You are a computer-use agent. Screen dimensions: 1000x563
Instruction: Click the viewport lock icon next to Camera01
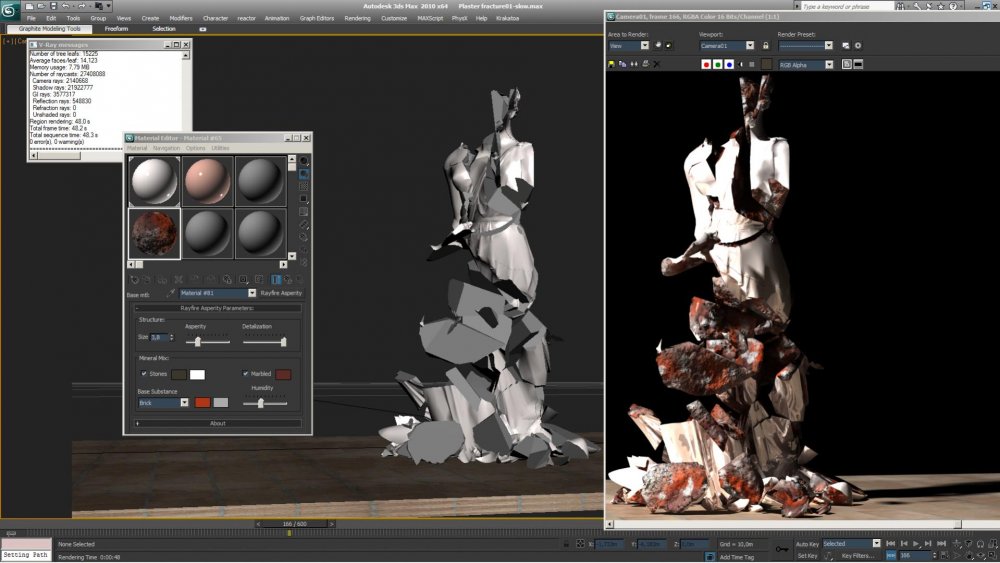point(765,46)
